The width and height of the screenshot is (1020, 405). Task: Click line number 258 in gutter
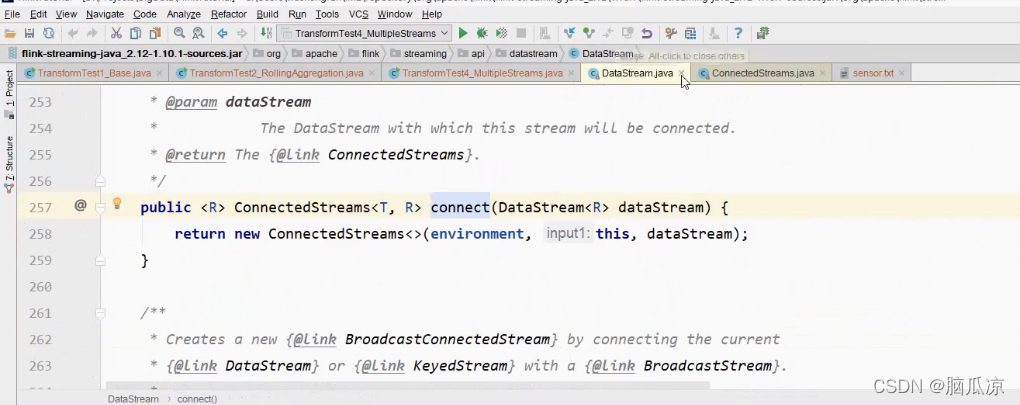click(x=40, y=234)
